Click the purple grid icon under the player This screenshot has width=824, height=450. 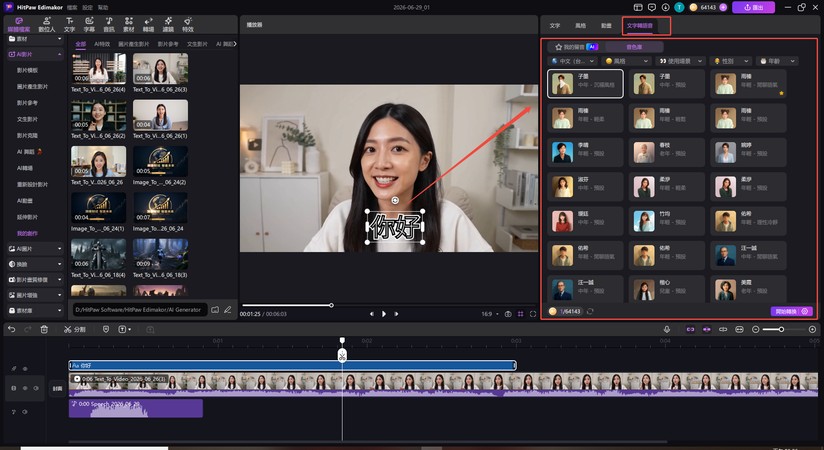tap(520, 314)
